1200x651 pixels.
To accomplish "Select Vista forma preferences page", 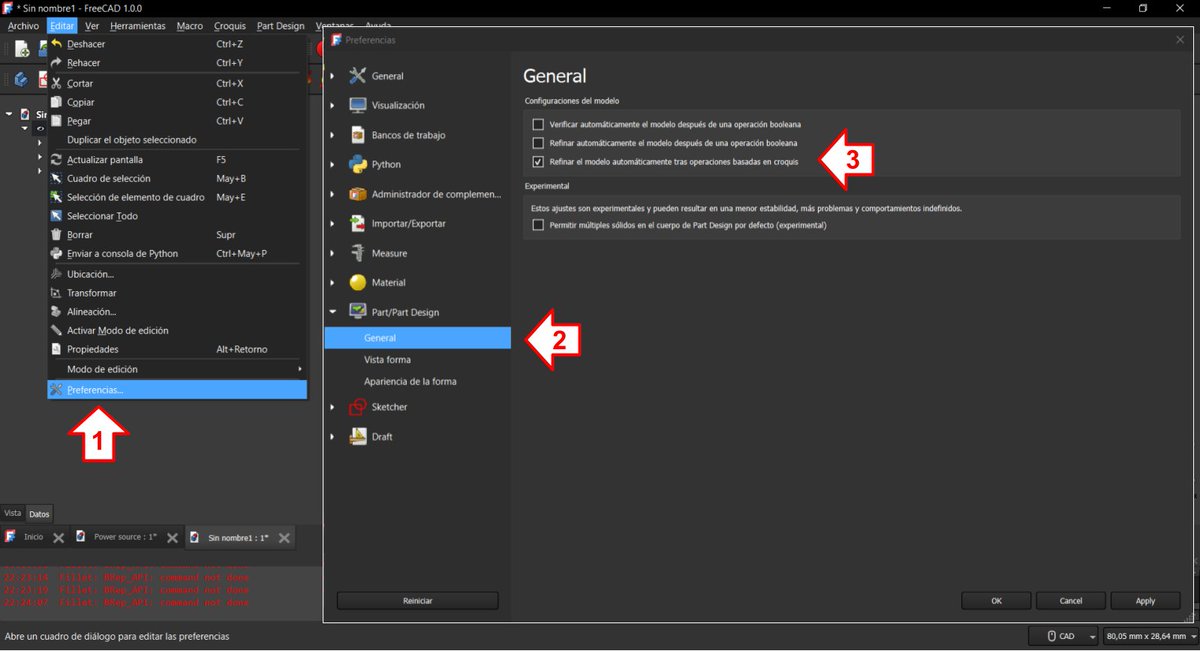I will point(387,360).
